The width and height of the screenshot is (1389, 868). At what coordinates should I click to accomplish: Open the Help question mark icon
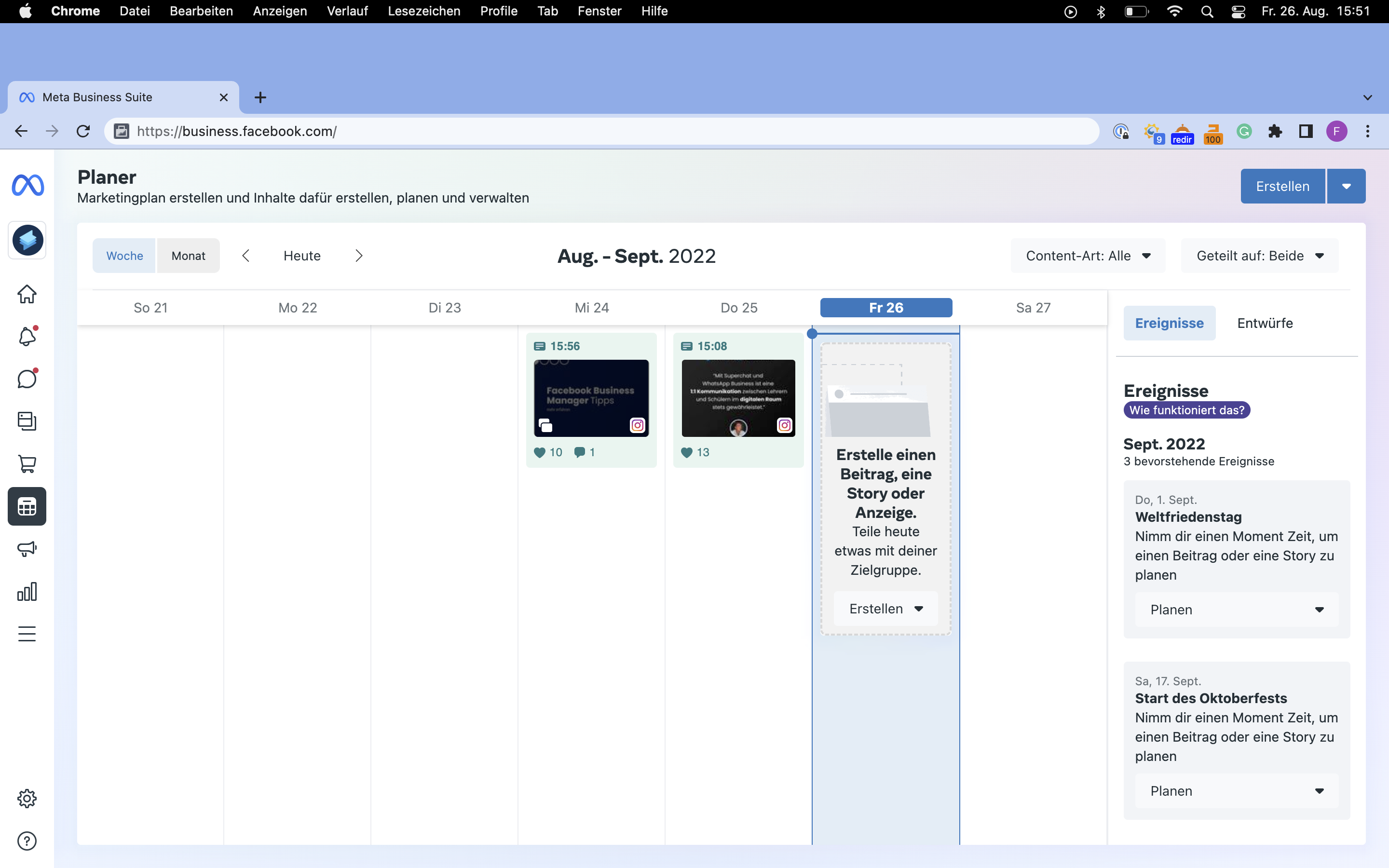coord(27,841)
